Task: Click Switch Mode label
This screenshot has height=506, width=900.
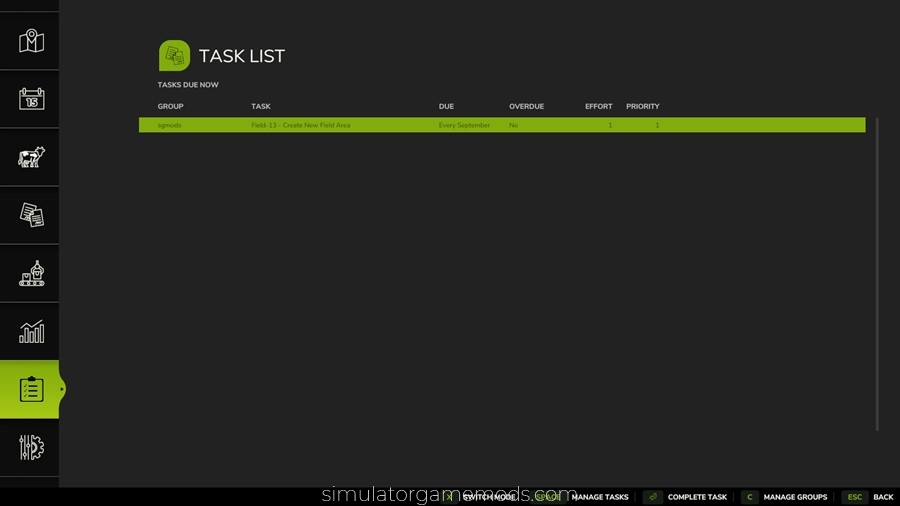Action: pos(489,497)
